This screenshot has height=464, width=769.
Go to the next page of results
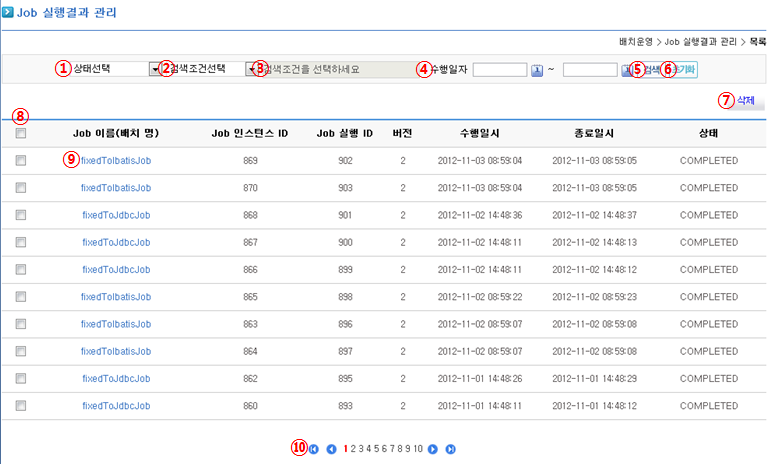tap(433, 449)
